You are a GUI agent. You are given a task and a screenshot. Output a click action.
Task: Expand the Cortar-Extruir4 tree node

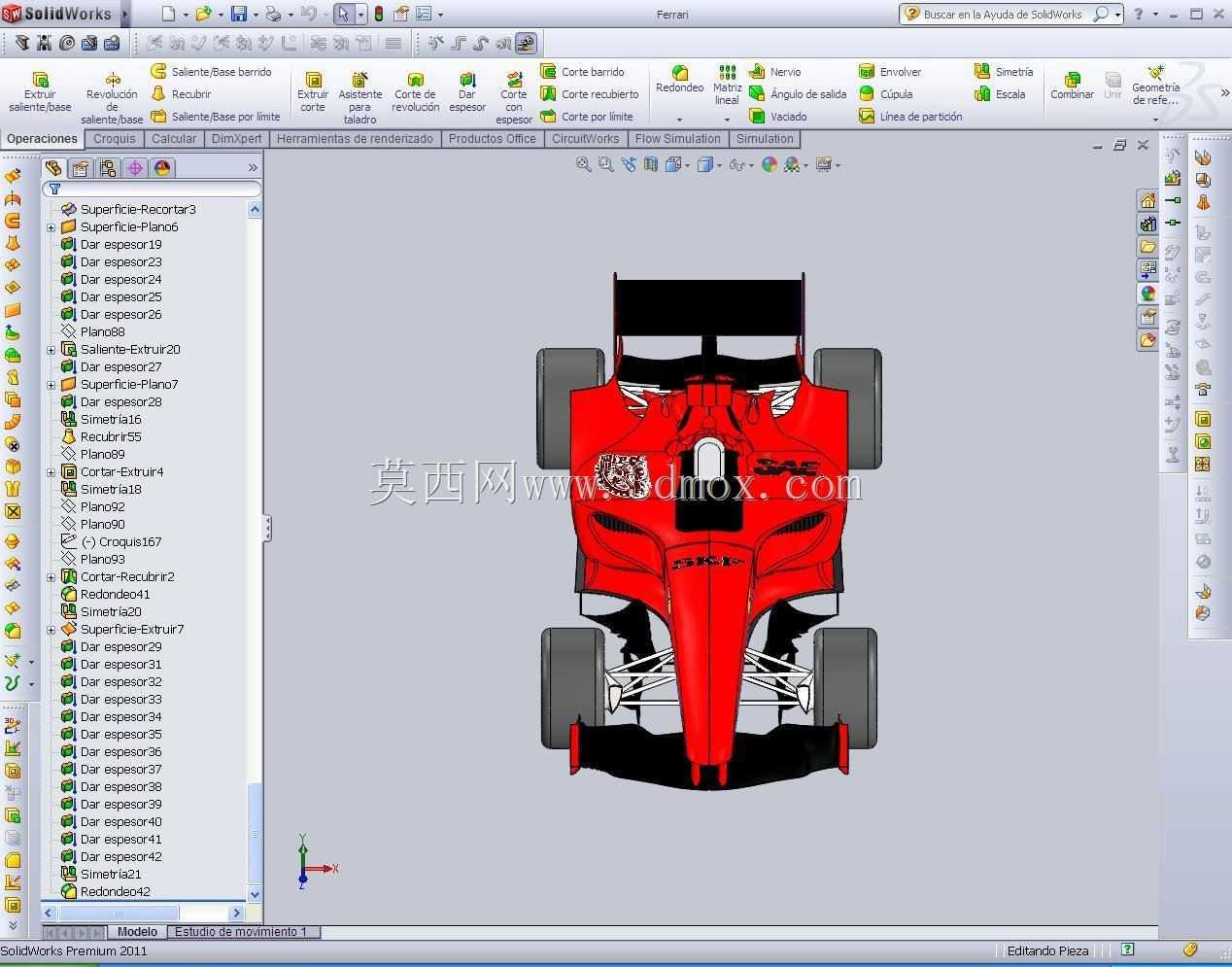coord(51,472)
